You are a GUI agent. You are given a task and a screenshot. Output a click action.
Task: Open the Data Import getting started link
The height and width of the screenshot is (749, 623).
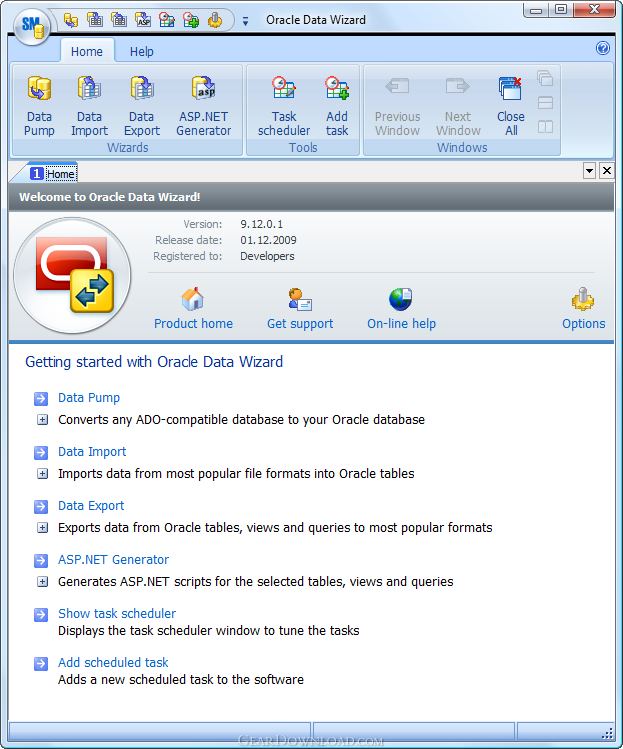92,452
